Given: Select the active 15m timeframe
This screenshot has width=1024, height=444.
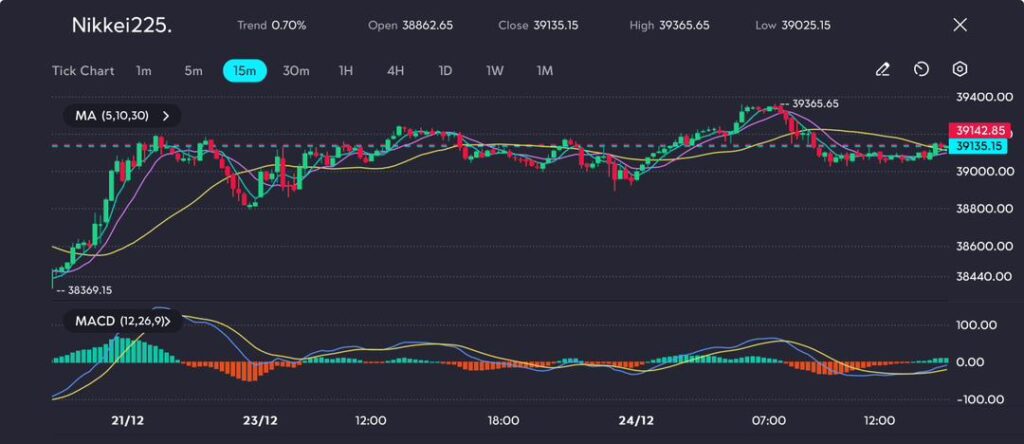Looking at the screenshot, I should coord(244,71).
